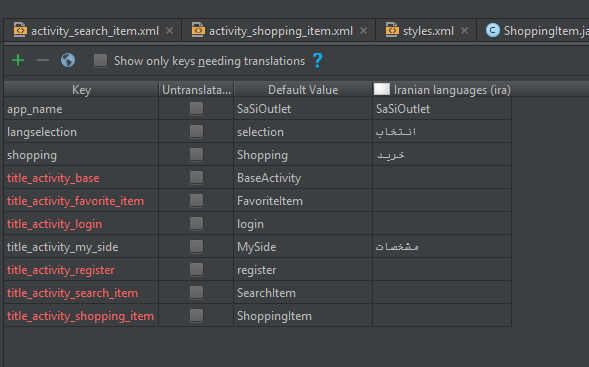Toggle untranslatable checkbox for title_activity_favorite_item

point(196,201)
